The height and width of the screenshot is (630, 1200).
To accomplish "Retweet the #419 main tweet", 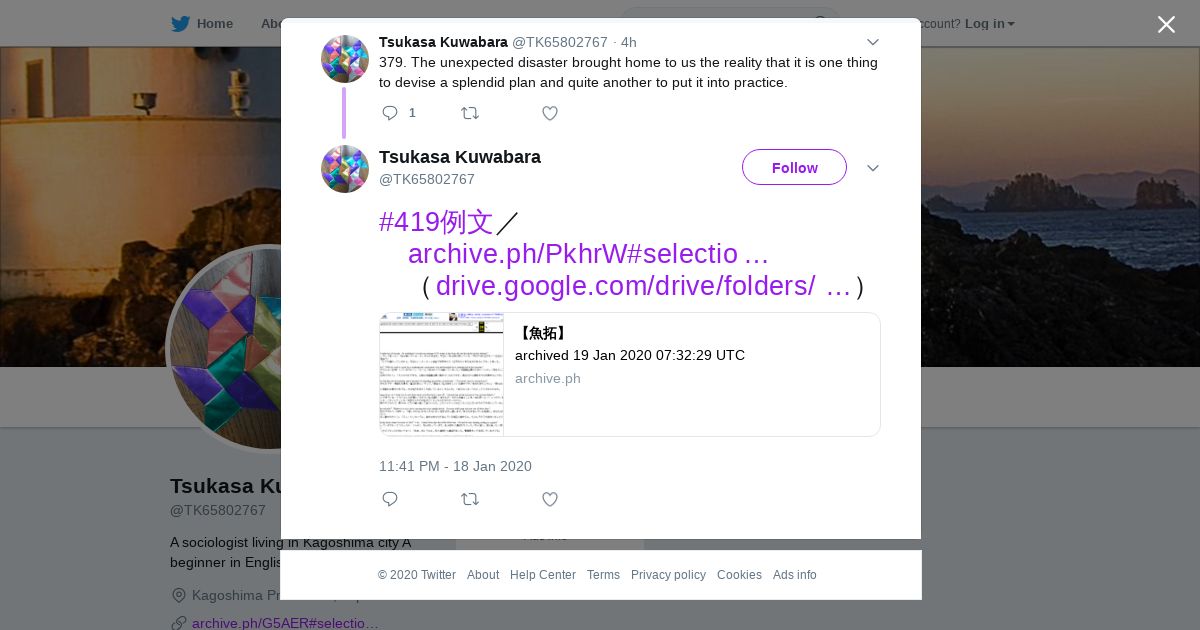I will [x=470, y=499].
